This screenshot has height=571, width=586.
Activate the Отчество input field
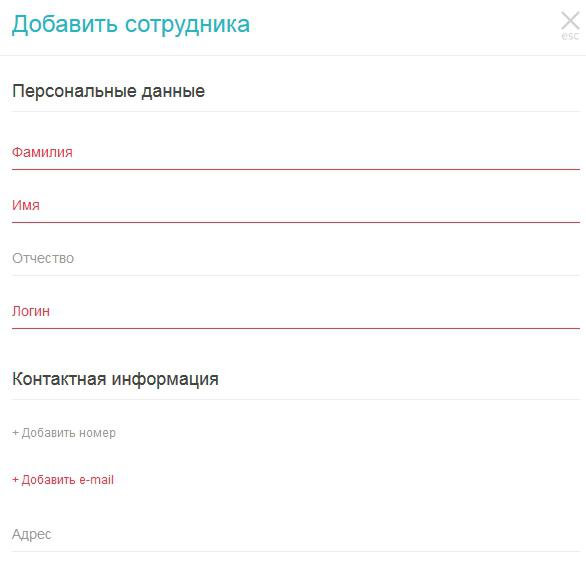point(296,259)
